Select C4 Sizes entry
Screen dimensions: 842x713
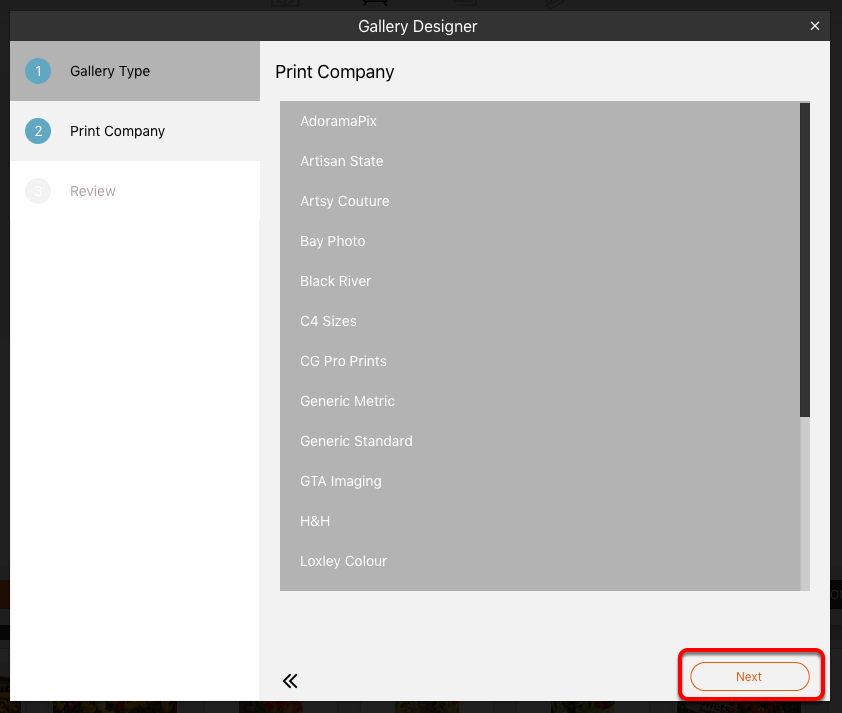click(x=540, y=321)
